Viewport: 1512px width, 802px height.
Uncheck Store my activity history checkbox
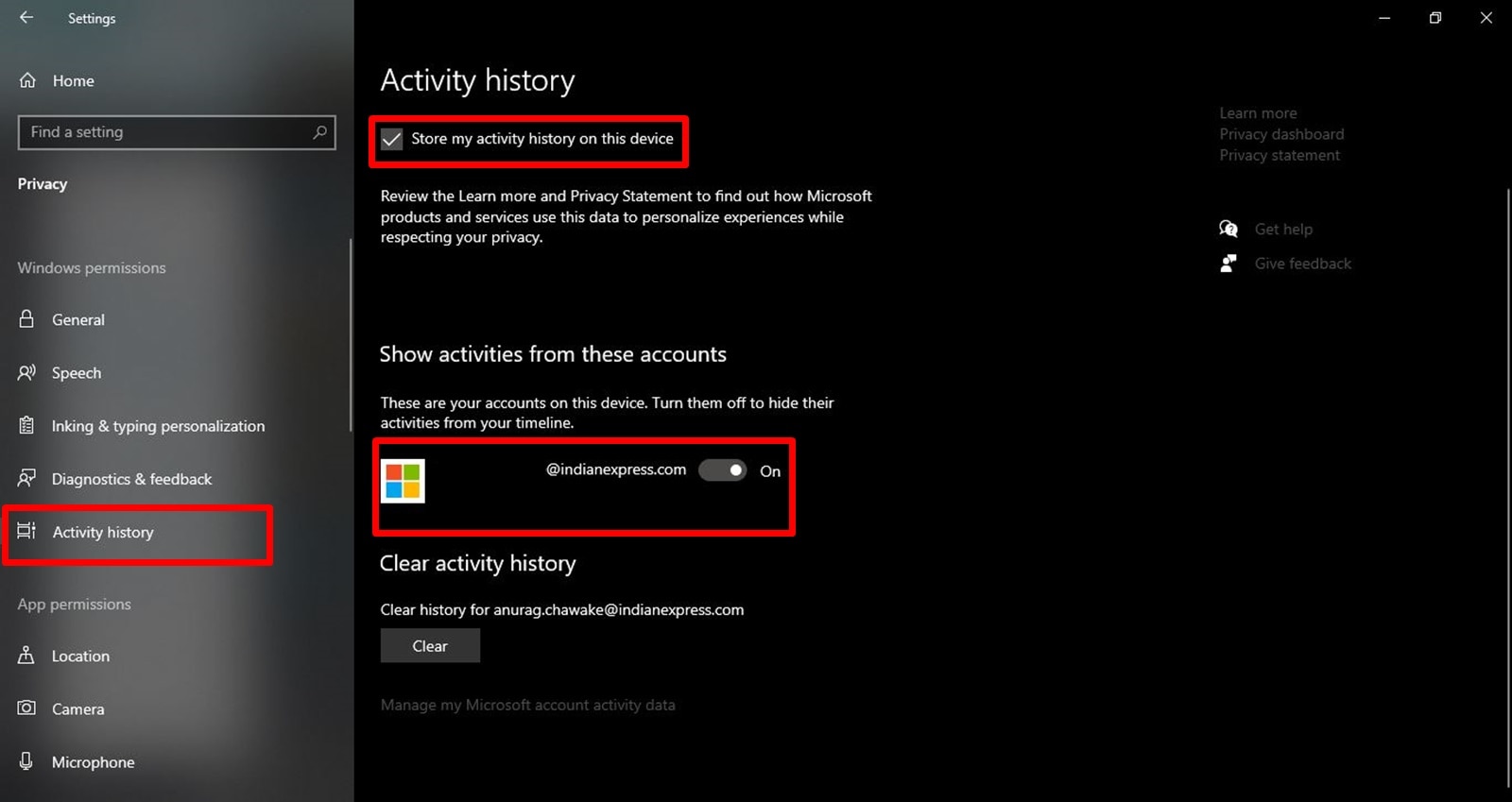click(x=391, y=139)
